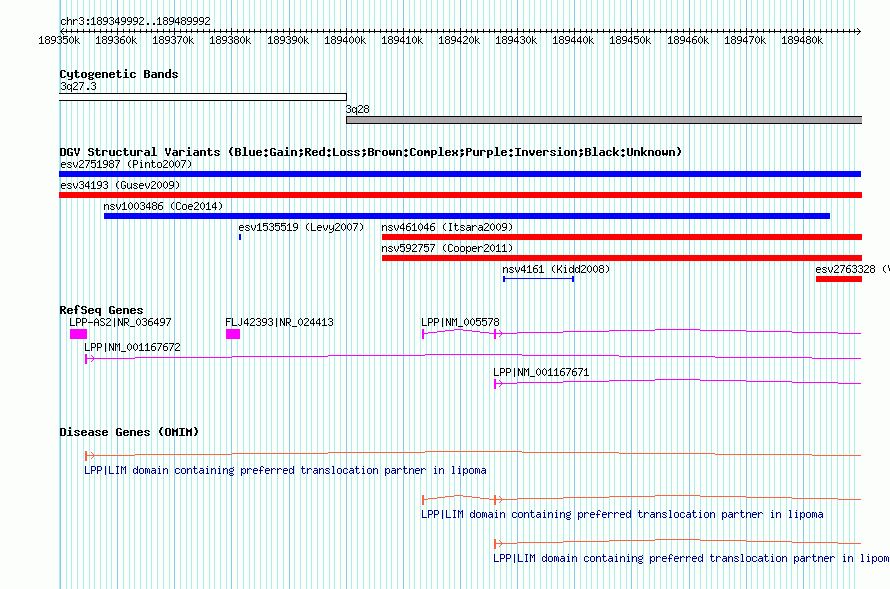
Task: Click the LPP|NM_005578 gene label
Action: pyautogui.click(x=460, y=322)
